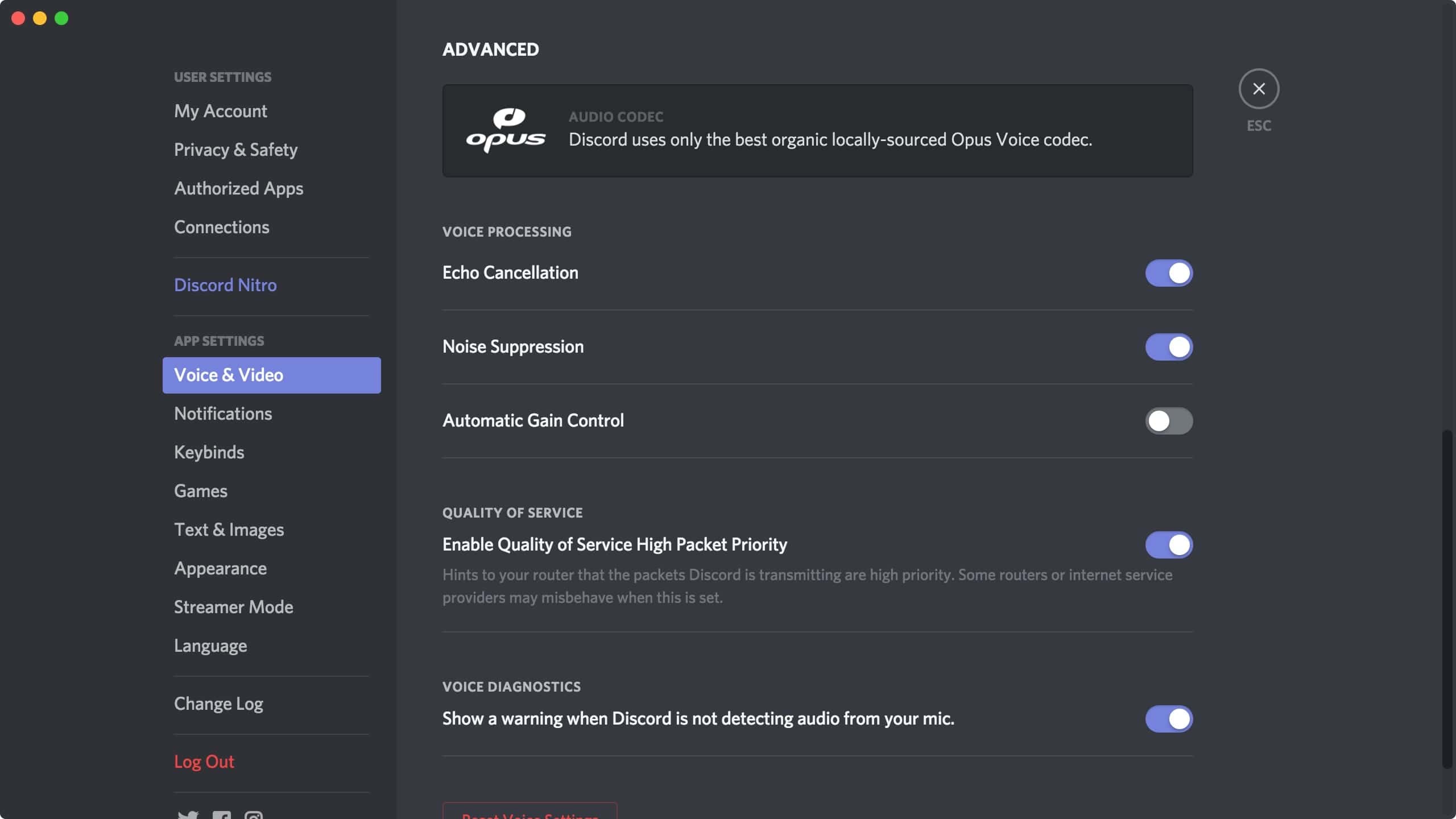Screen dimensions: 1456x819
Task: Open Streamer Mode settings
Action: pyautogui.click(x=233, y=607)
